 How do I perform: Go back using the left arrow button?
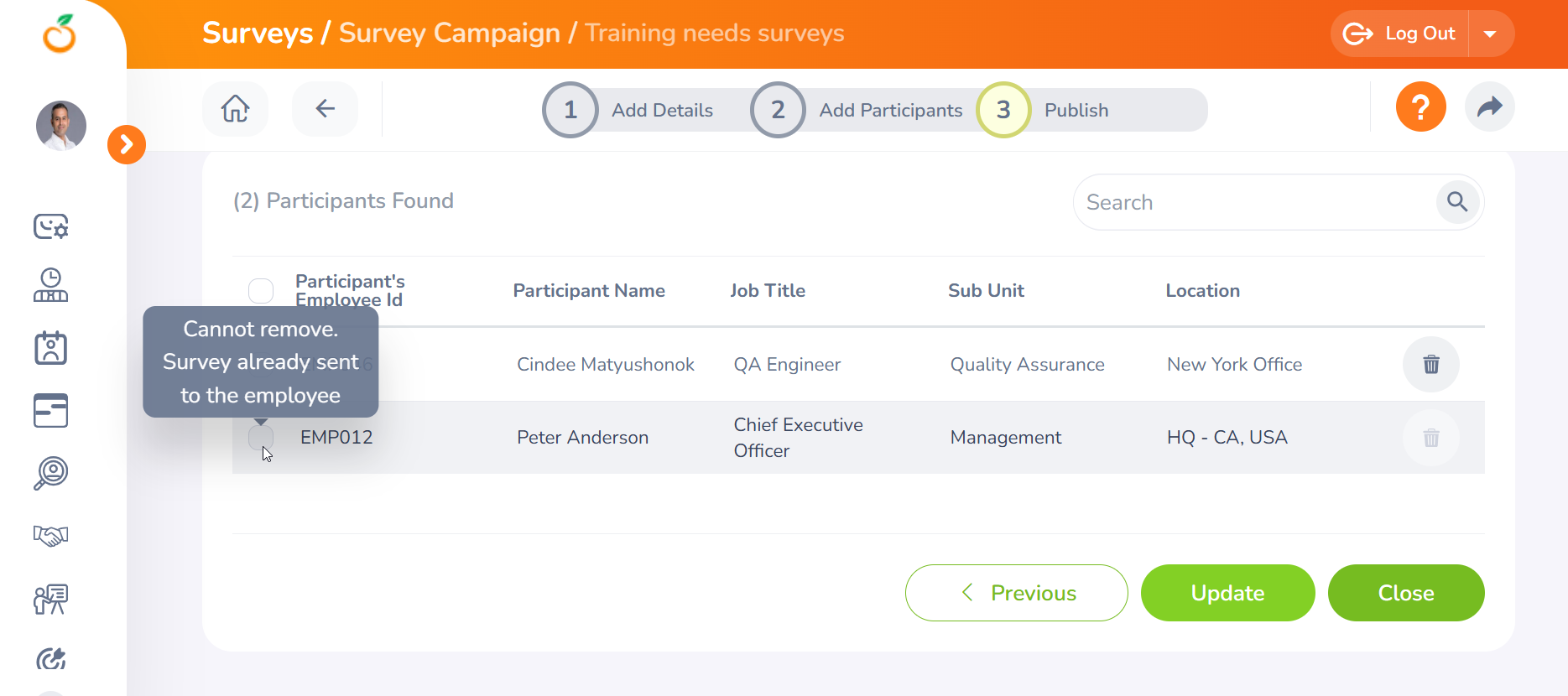(x=325, y=109)
